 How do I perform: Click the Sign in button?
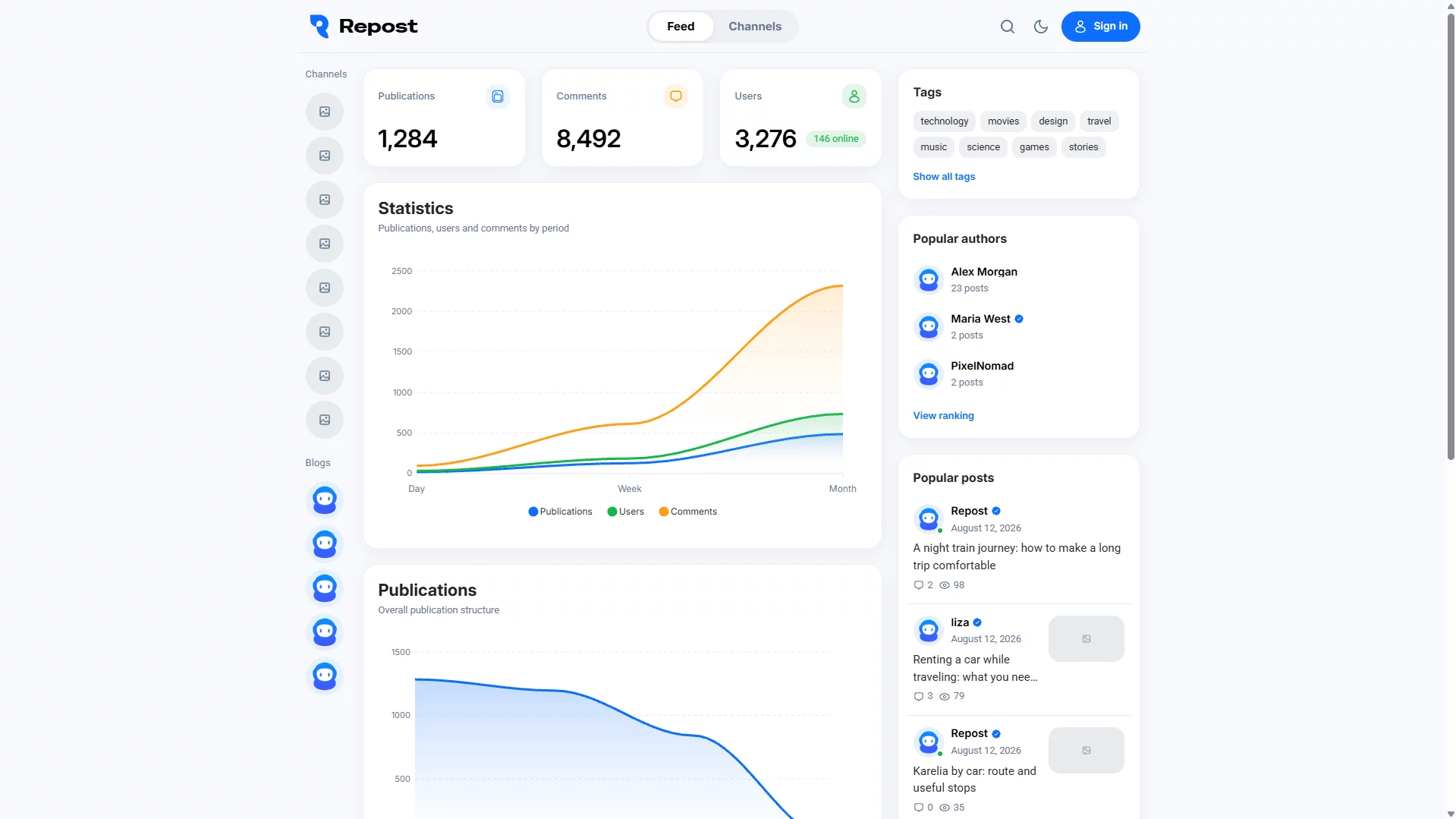[1100, 27]
